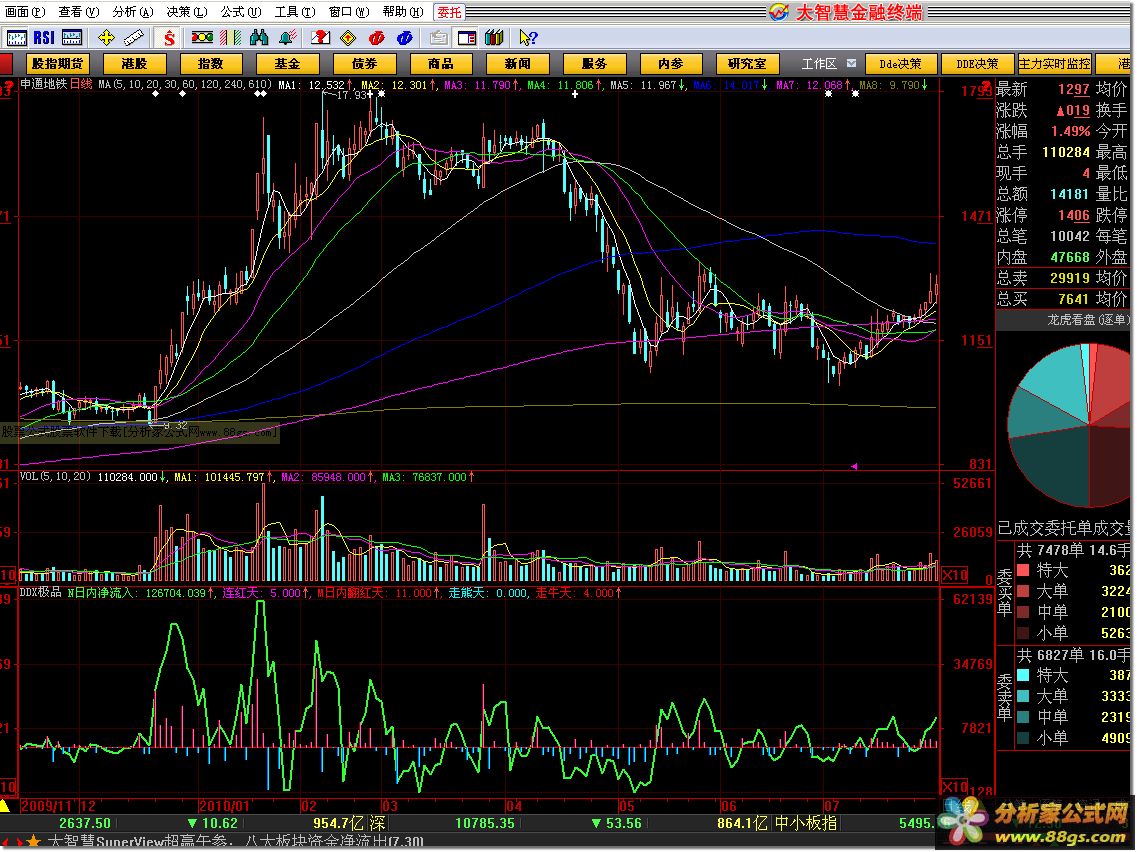
Task: Click the 日线 period label
Action: point(81,84)
